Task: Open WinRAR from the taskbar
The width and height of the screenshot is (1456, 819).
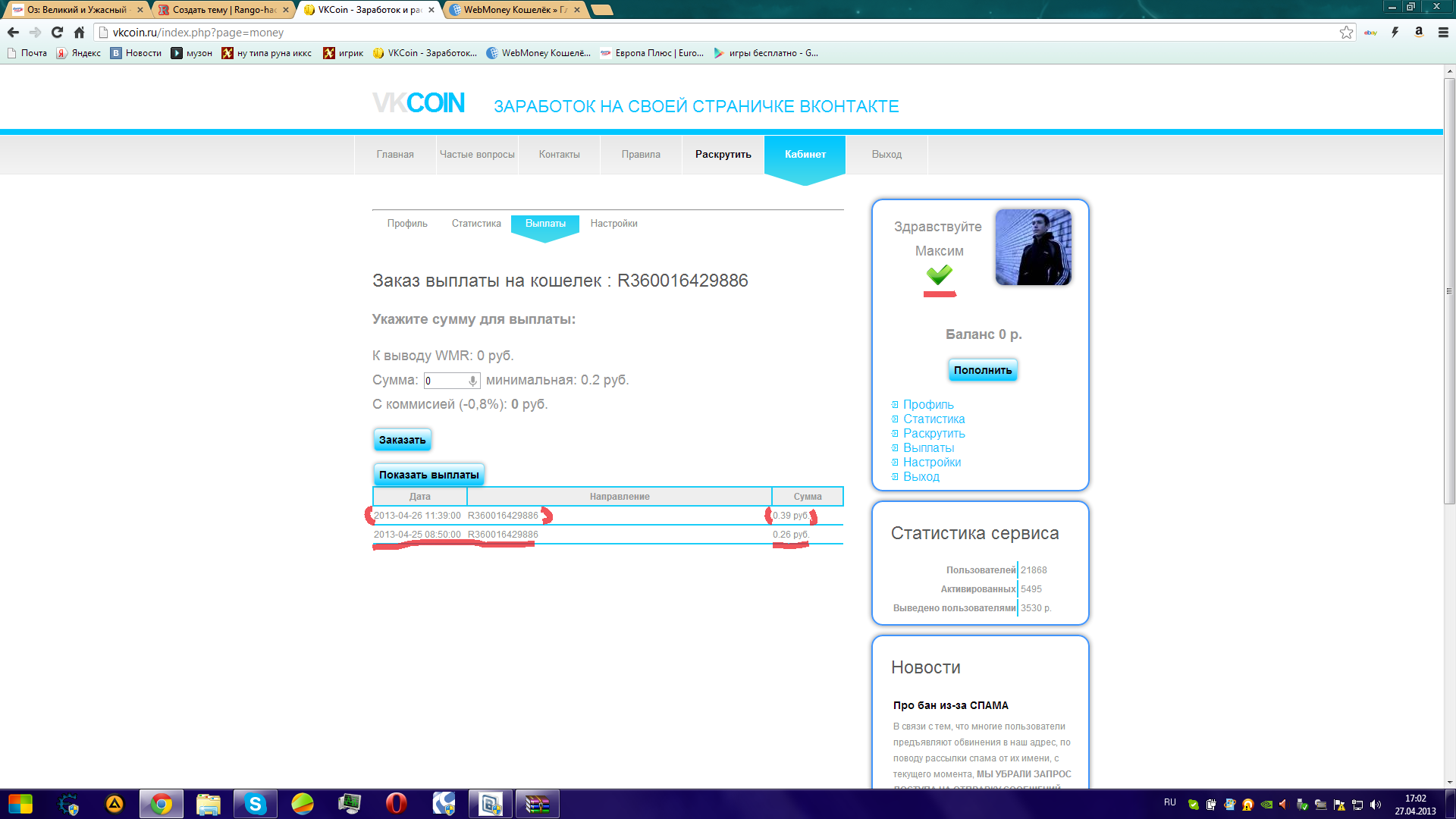Action: [x=537, y=804]
